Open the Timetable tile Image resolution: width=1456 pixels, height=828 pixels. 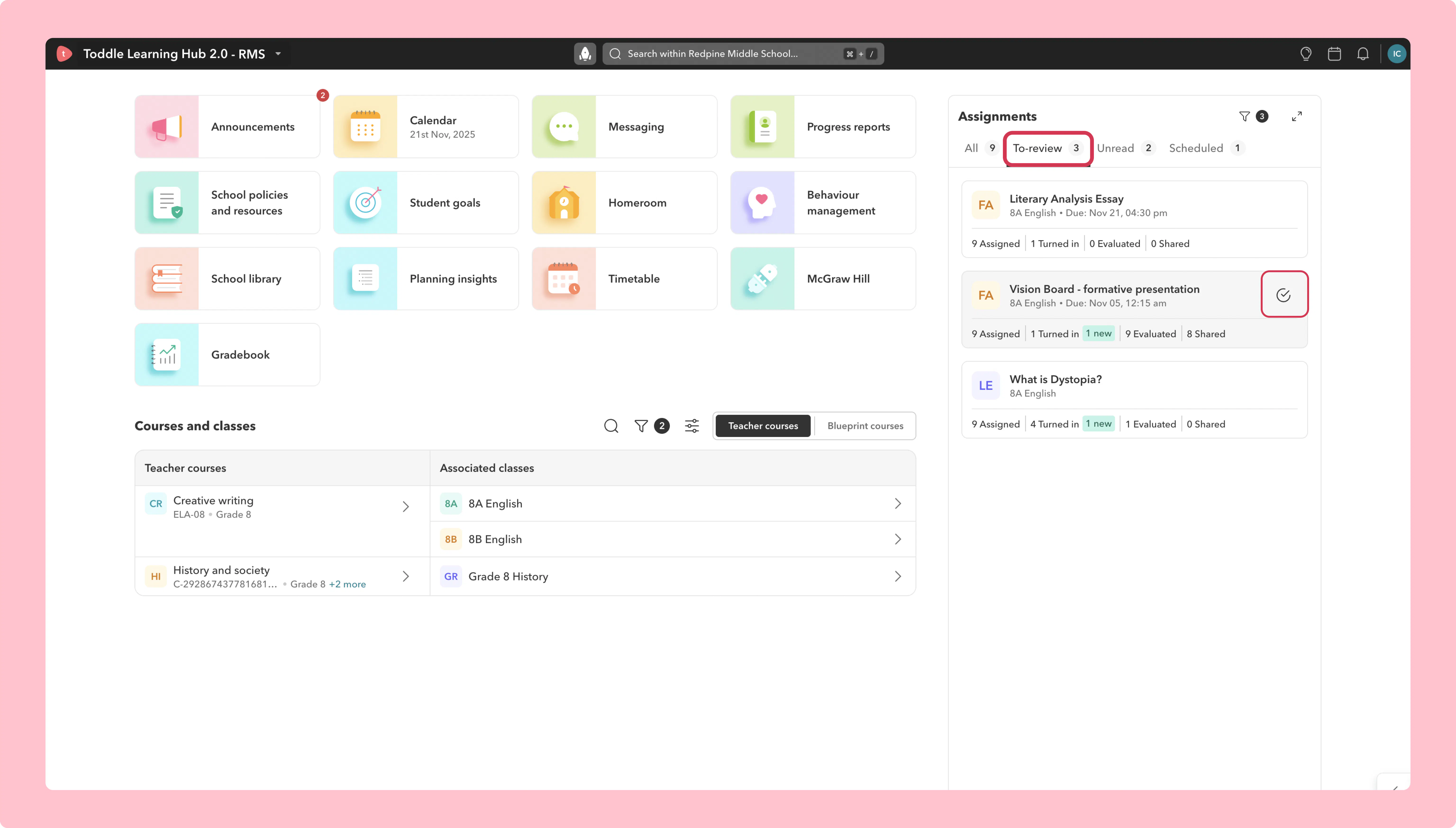coord(625,279)
